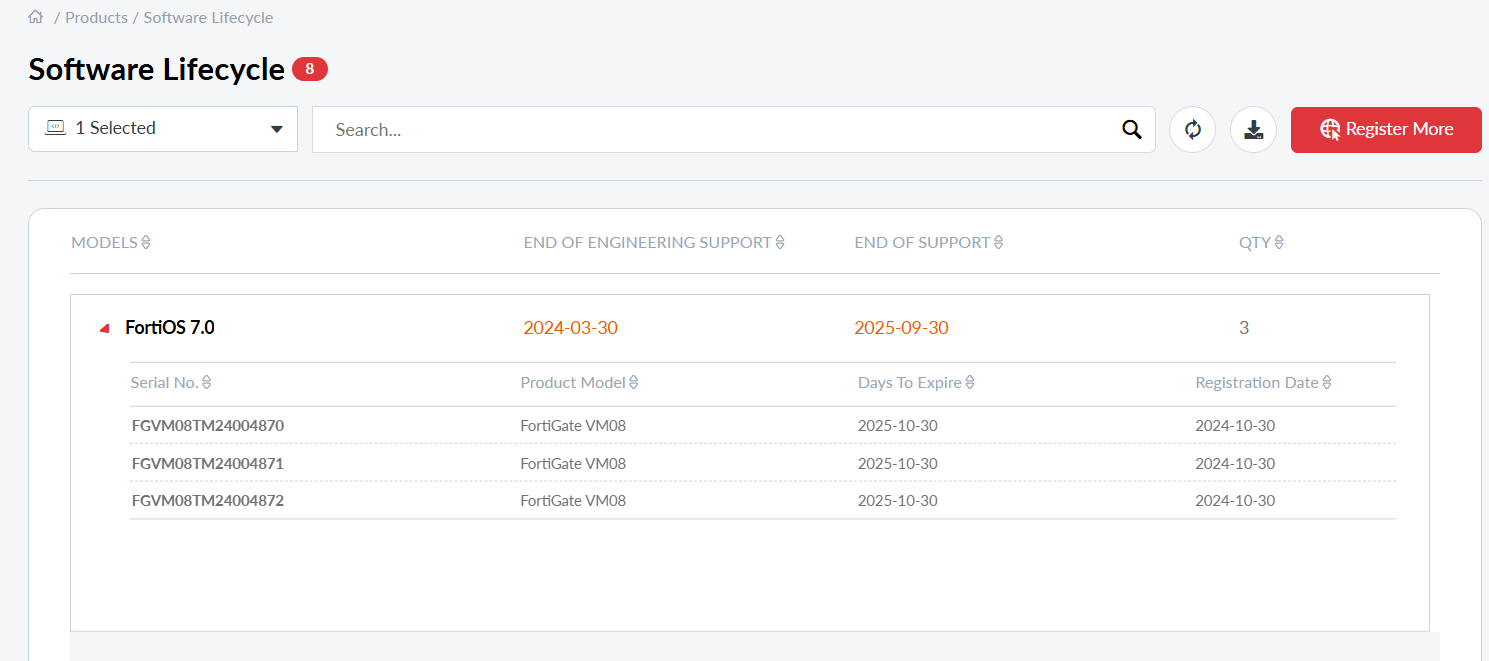Open serial number FGVM08TM24004871
The height and width of the screenshot is (661, 1489).
tap(208, 463)
